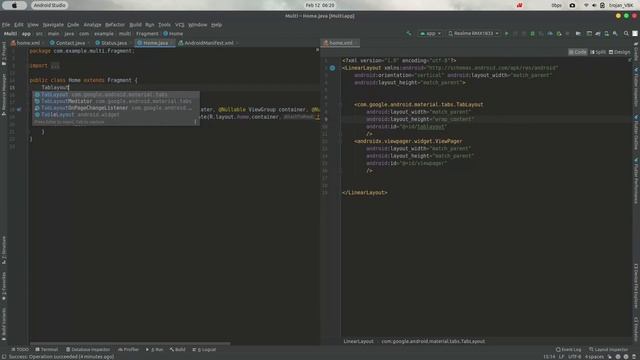This screenshot has width=640, height=360.
Task: Click the Apple logo in the top bar
Action: pyautogui.click(x=14, y=5)
